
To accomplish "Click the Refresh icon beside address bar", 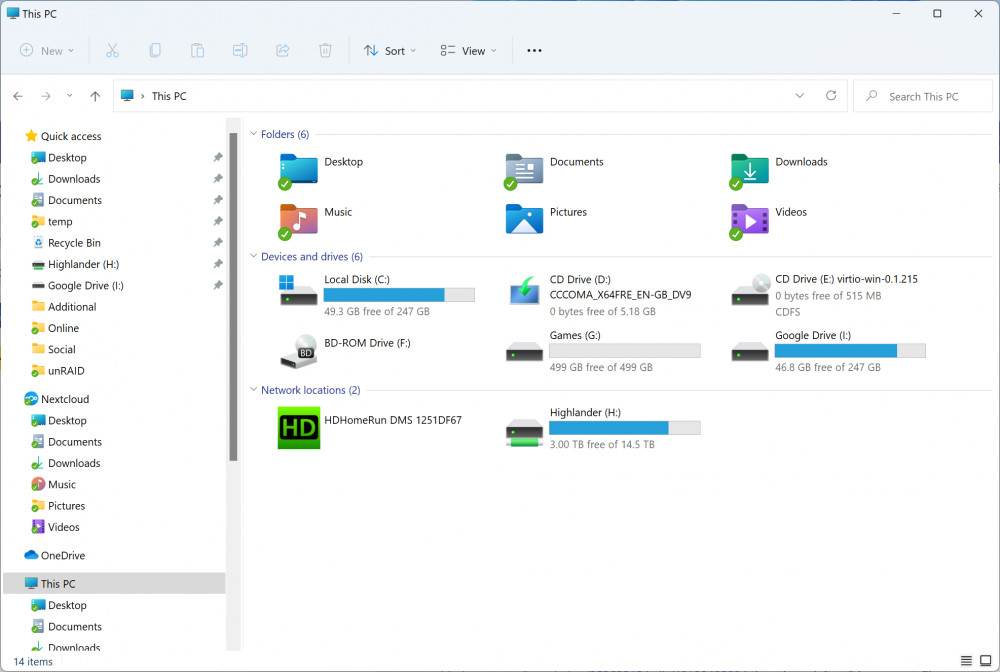I will click(831, 96).
